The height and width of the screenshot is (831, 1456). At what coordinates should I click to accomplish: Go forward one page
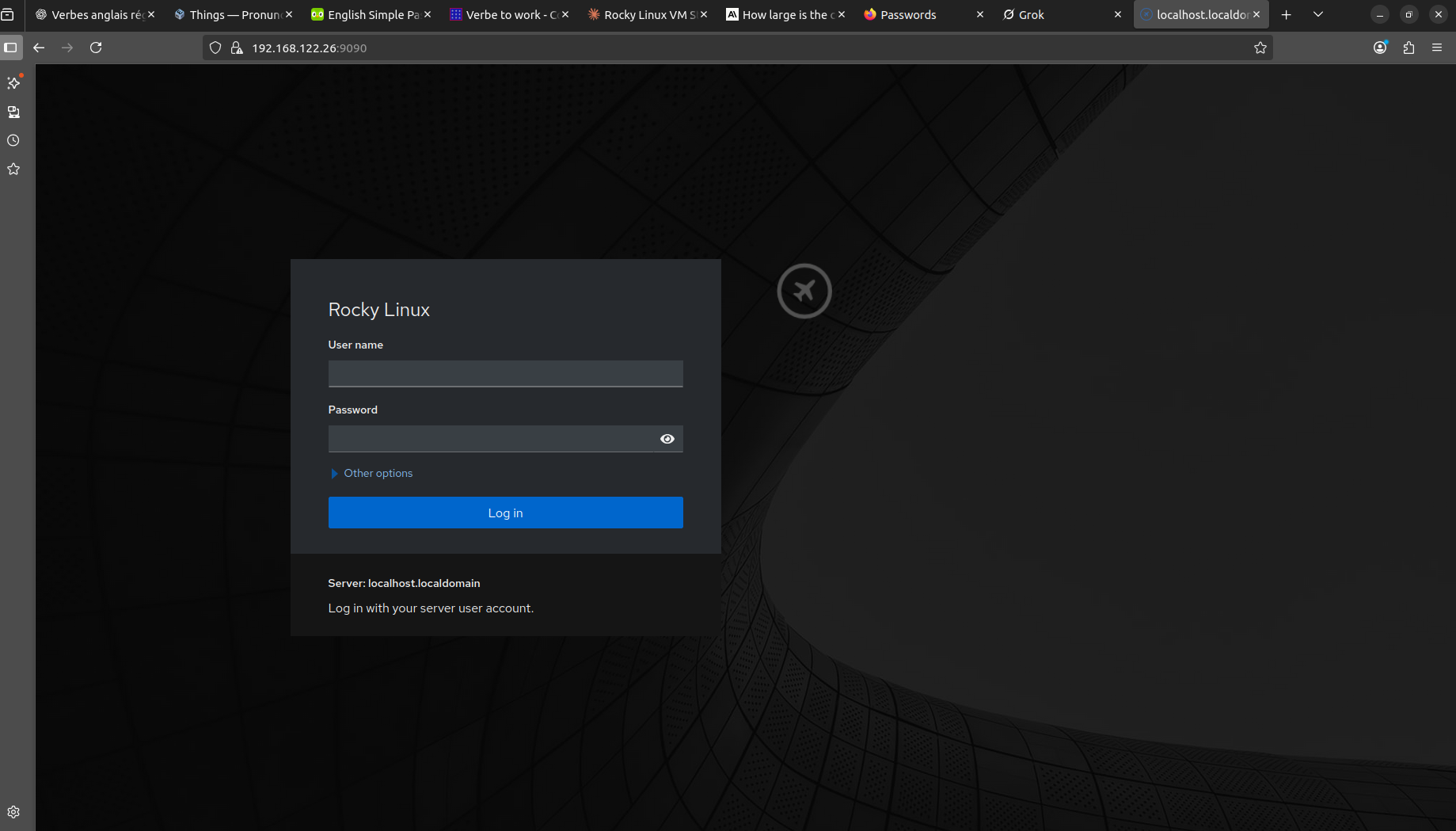pos(67,48)
